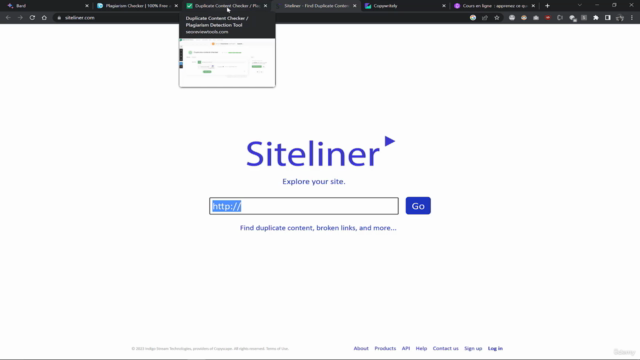The height and width of the screenshot is (360, 640).
Task: Go back to previous page
Action: pos(8,18)
